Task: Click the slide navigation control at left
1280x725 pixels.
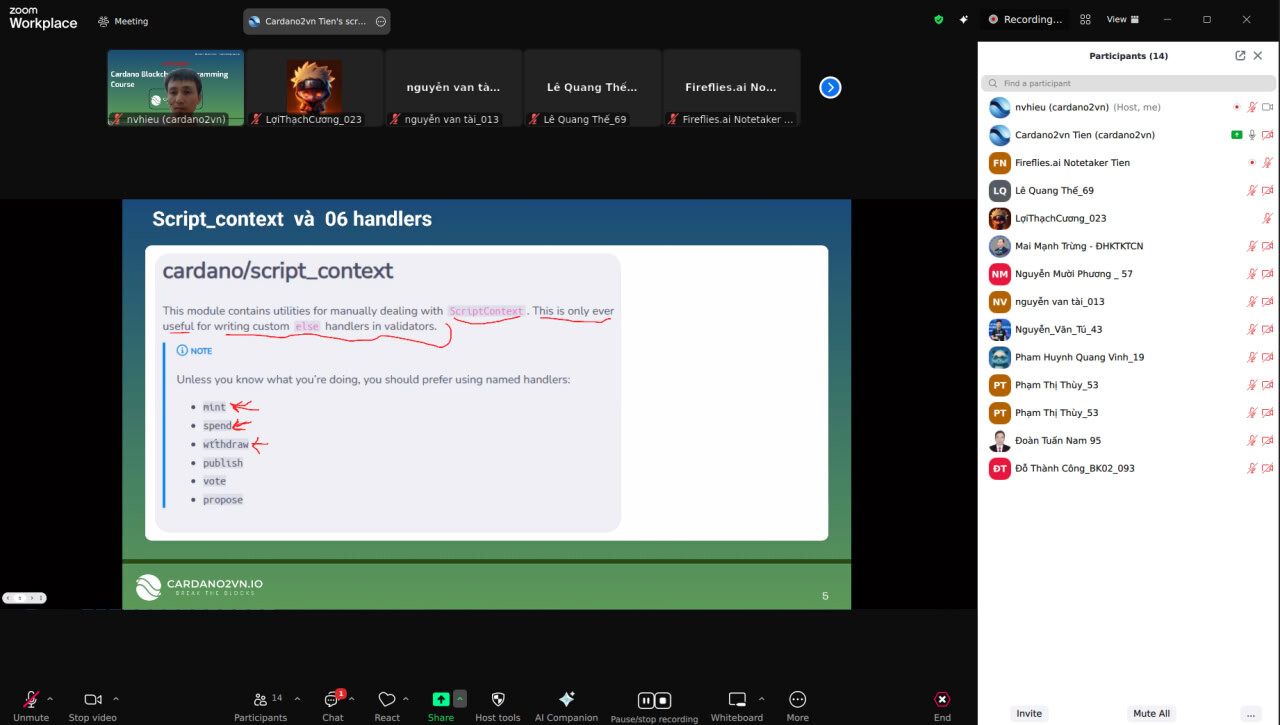Action: (24, 598)
